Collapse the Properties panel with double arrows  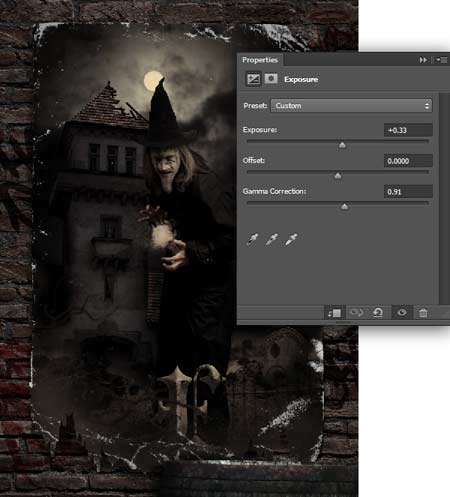[423, 60]
